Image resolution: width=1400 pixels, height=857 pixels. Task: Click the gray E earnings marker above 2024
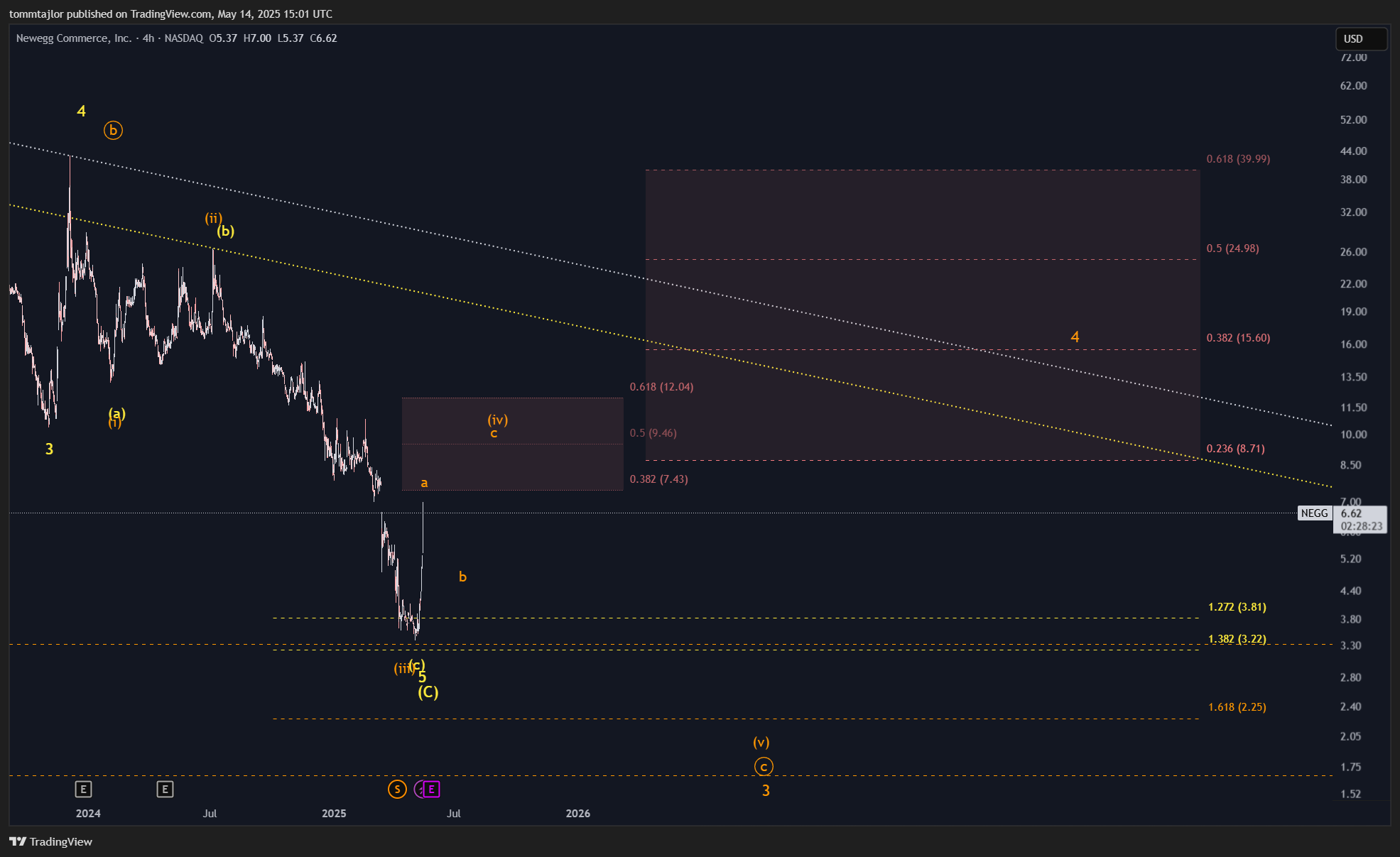(x=83, y=789)
